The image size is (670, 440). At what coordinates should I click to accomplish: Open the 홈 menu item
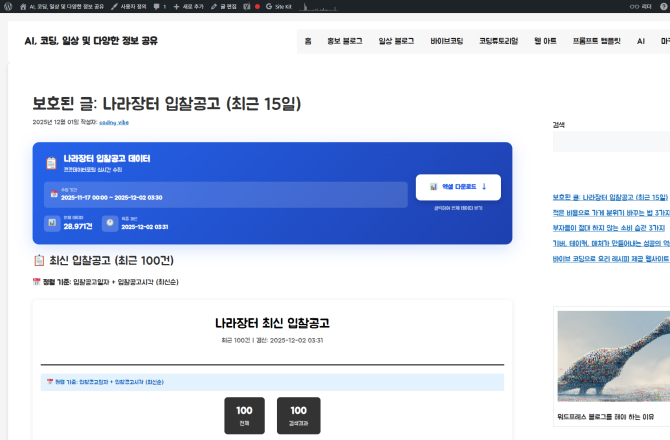tap(308, 42)
